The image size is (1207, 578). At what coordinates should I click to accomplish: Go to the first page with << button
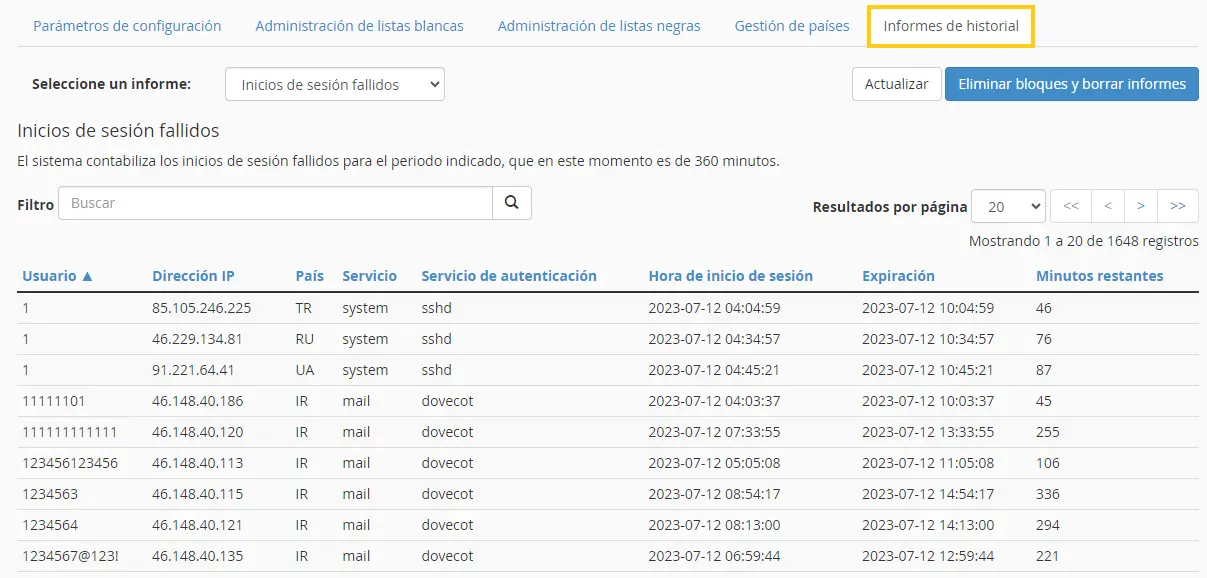[x=1071, y=206]
